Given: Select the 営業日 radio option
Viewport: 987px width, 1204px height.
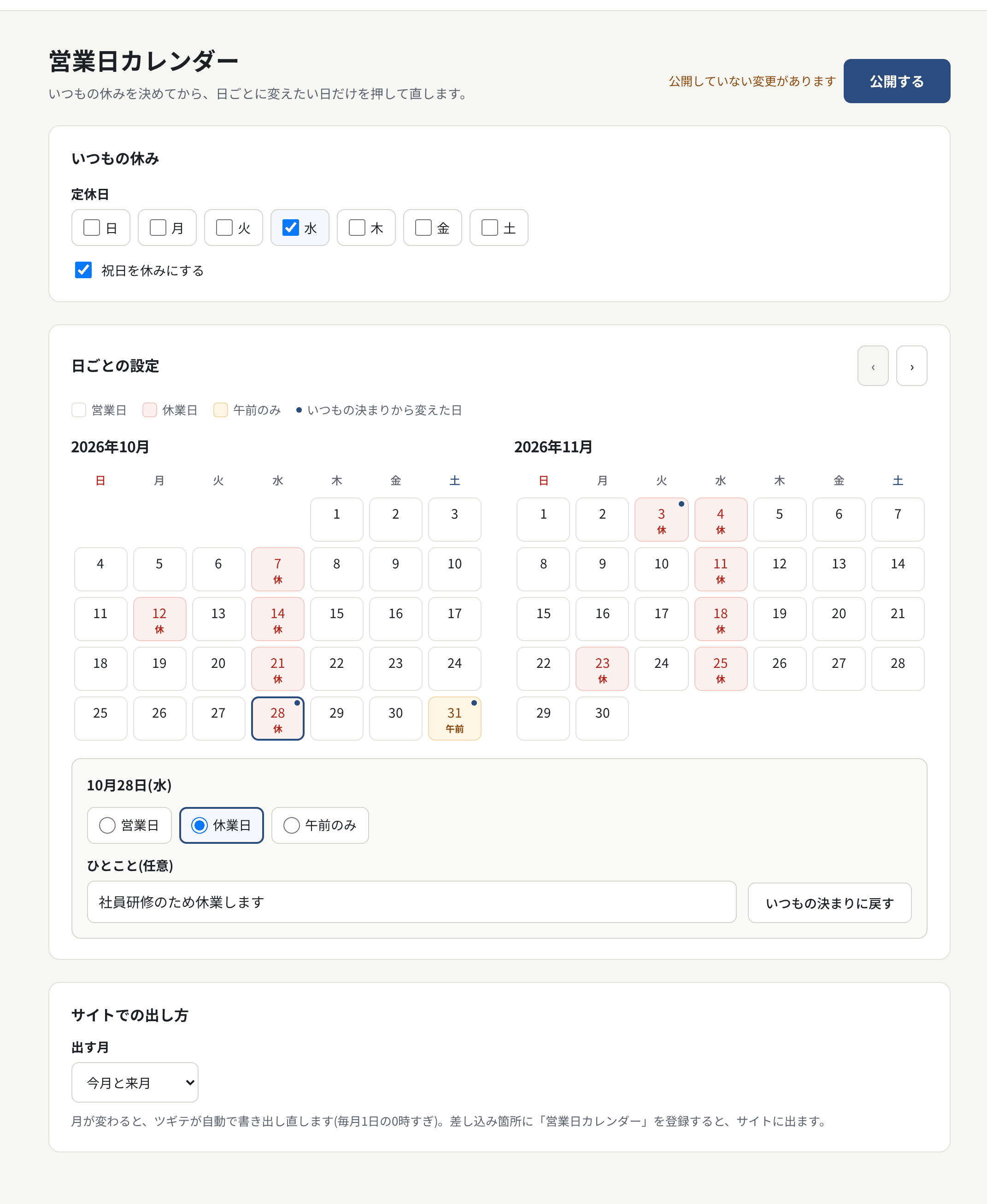Looking at the screenshot, I should pyautogui.click(x=129, y=825).
